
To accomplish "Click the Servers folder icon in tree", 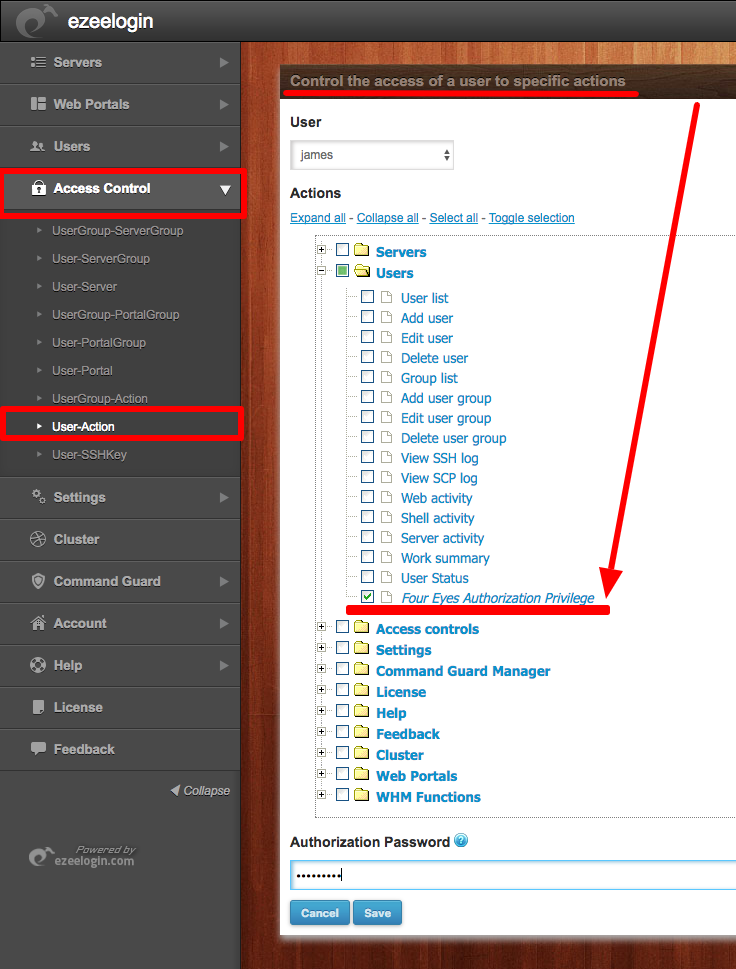I will (x=362, y=250).
